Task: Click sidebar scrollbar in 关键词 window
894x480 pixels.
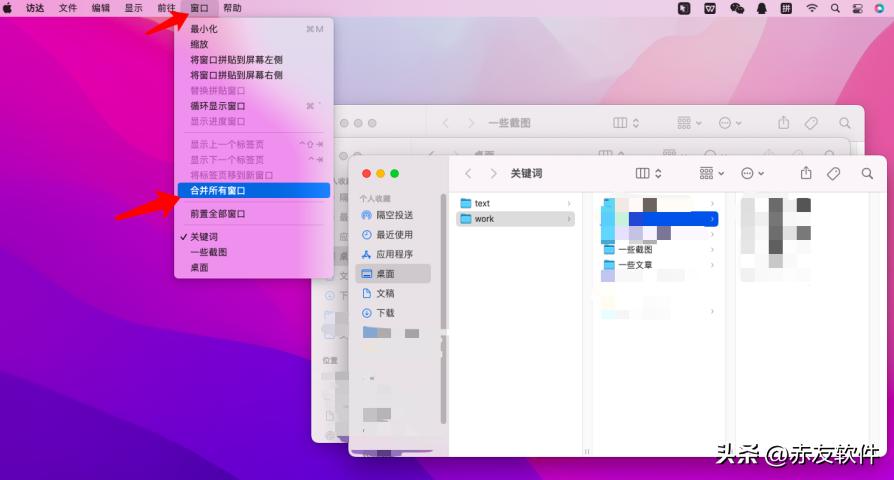Action: [x=443, y=308]
